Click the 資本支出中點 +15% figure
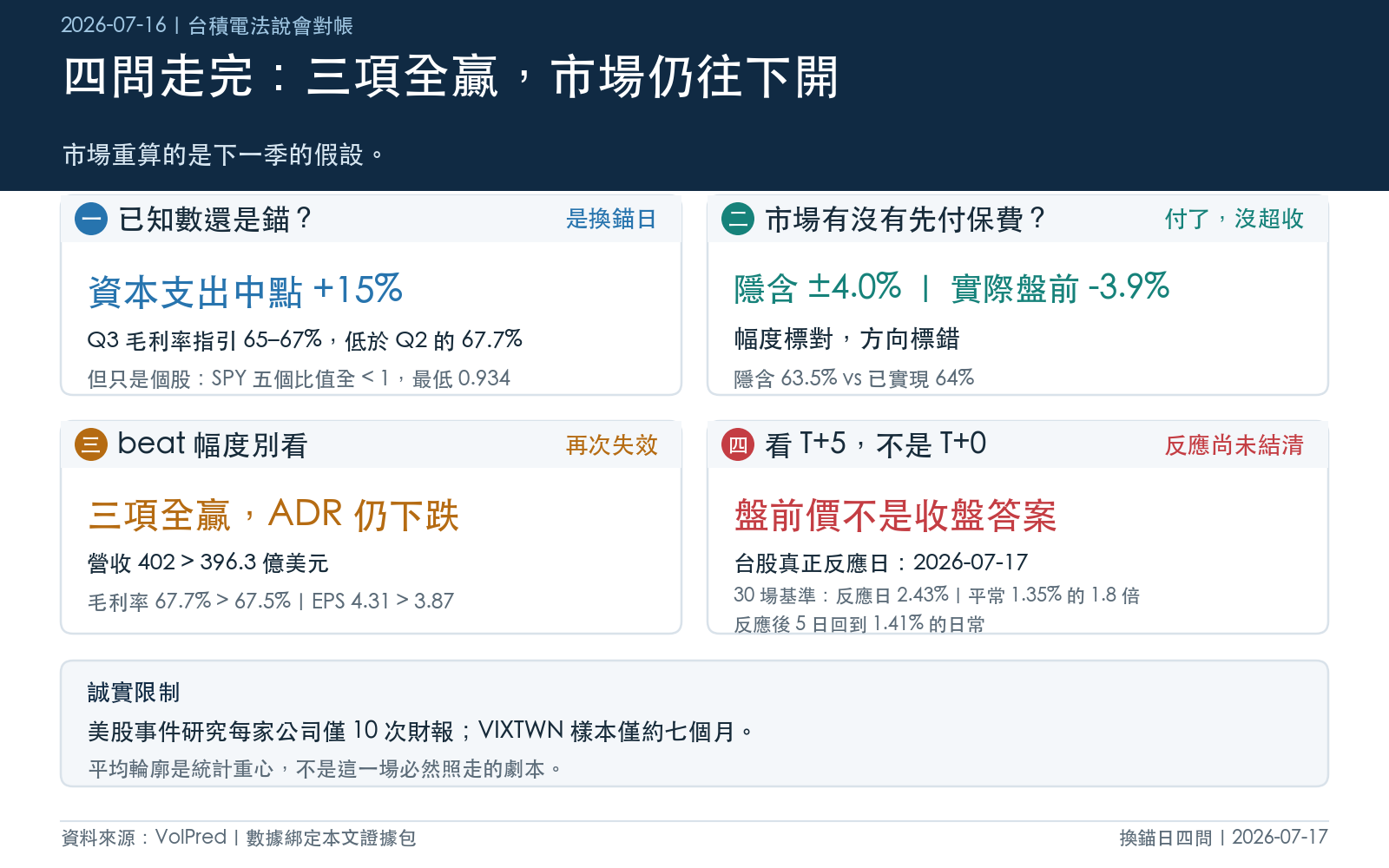Screen dimensions: 1389x868 [245, 291]
